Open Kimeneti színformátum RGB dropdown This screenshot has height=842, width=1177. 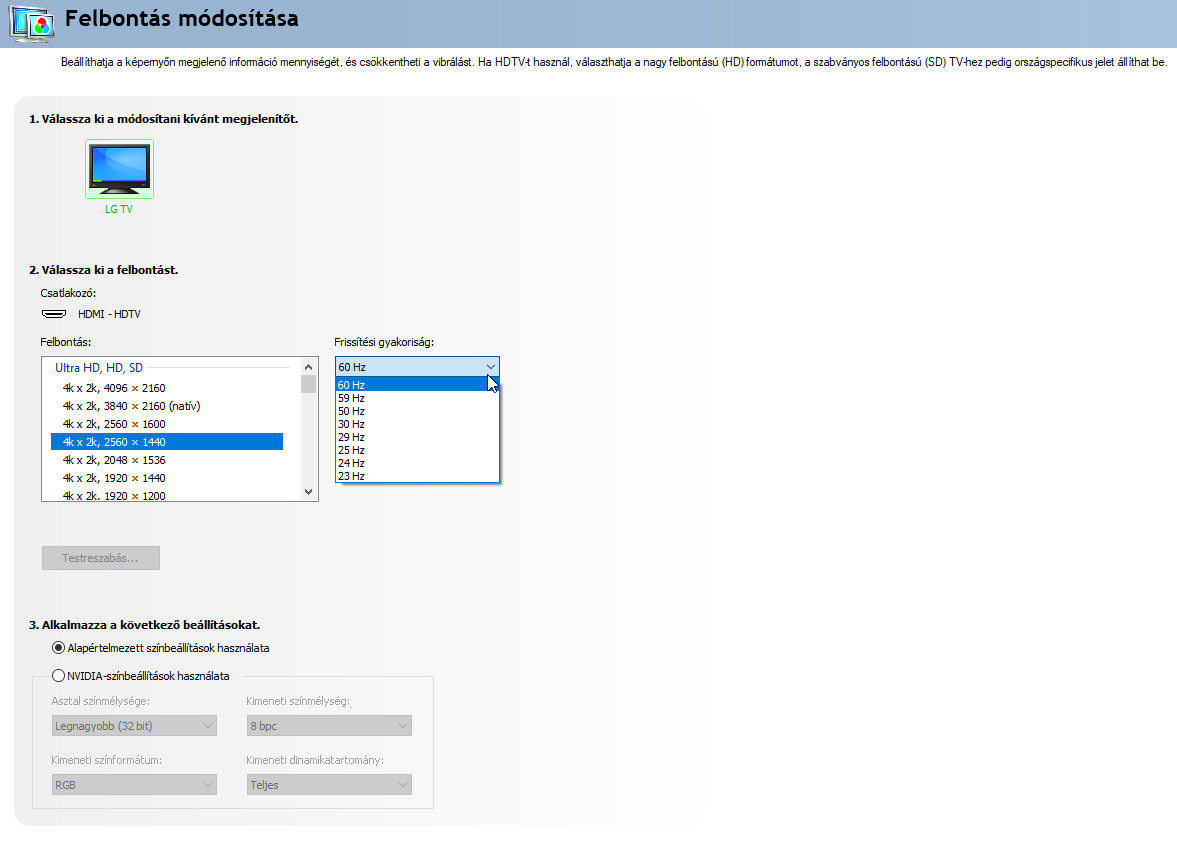[134, 785]
